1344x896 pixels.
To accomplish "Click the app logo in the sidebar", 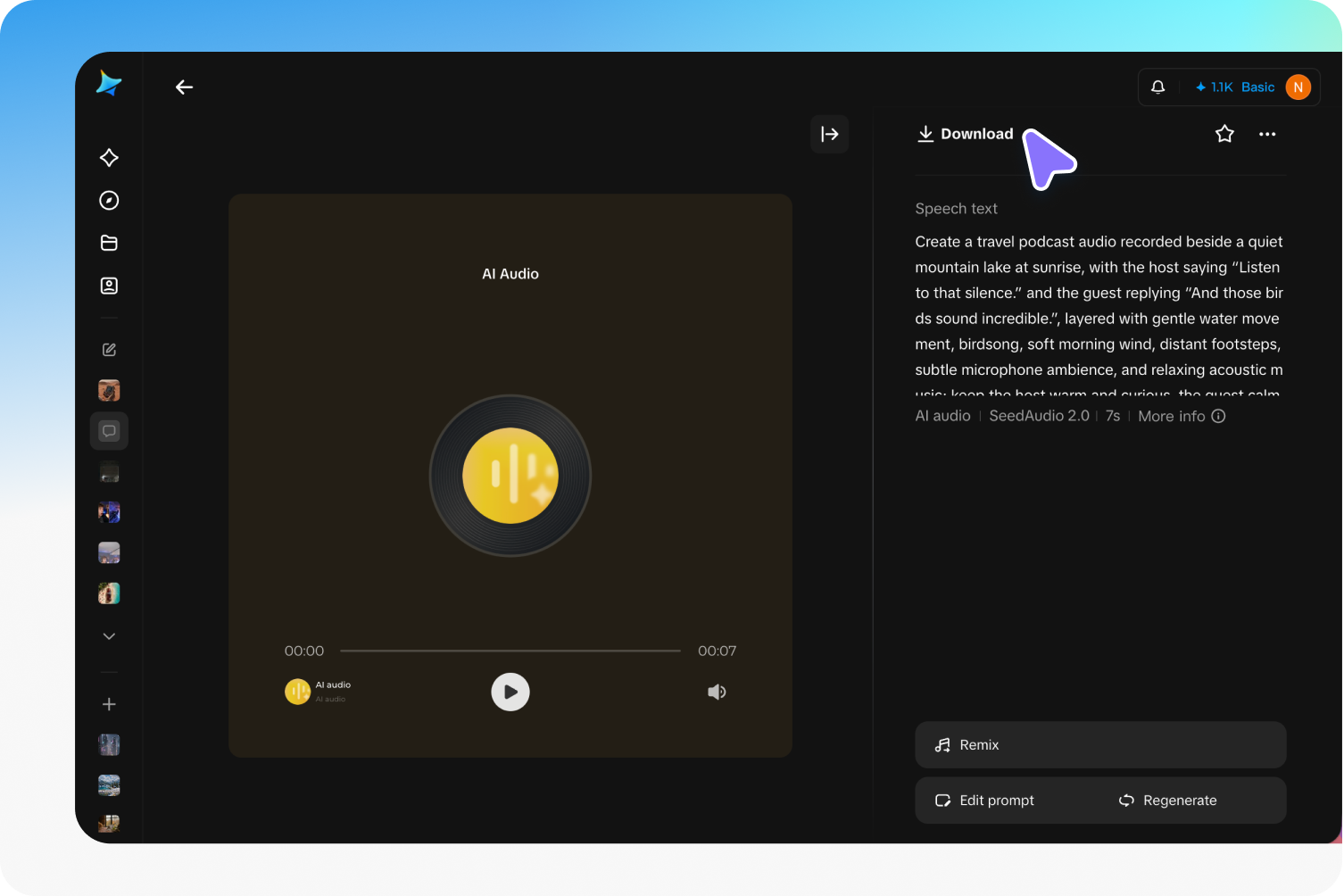I will [109, 83].
